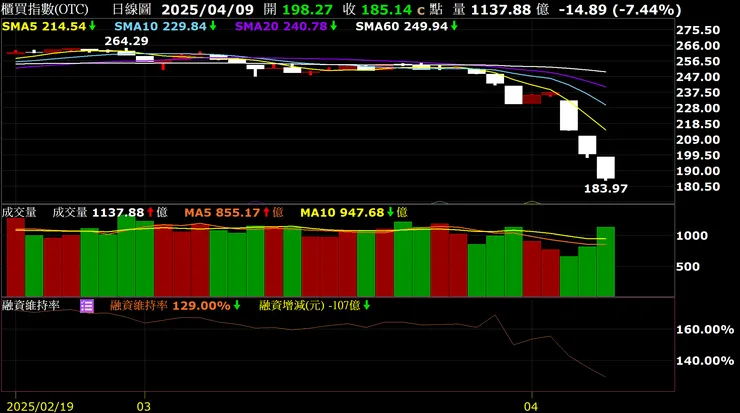Select the MA10 947.68 volume average label

pos(354,212)
